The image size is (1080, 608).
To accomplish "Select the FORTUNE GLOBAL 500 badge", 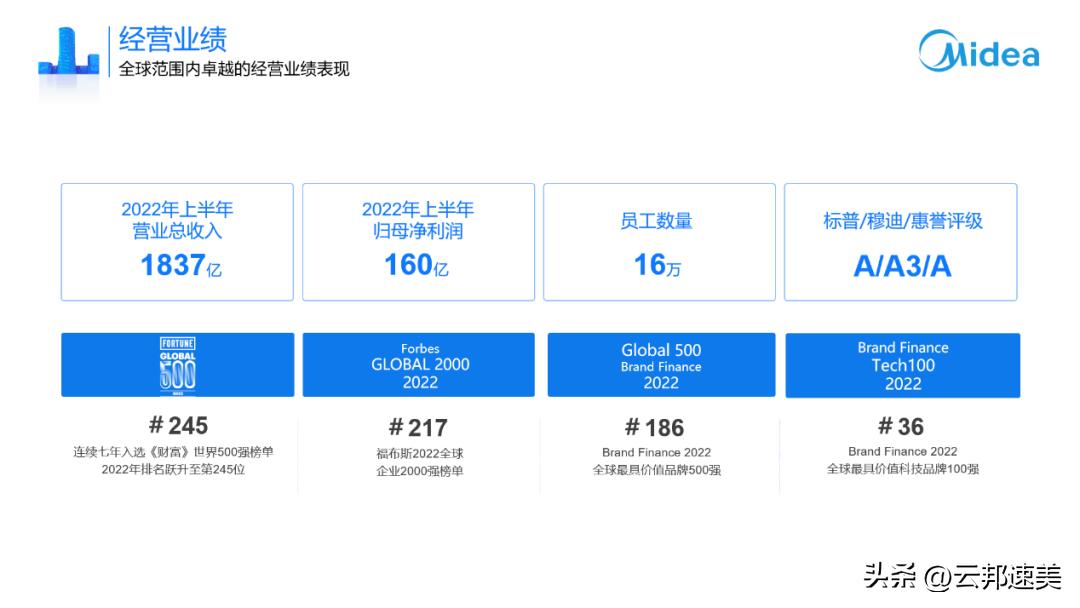I will (176, 364).
